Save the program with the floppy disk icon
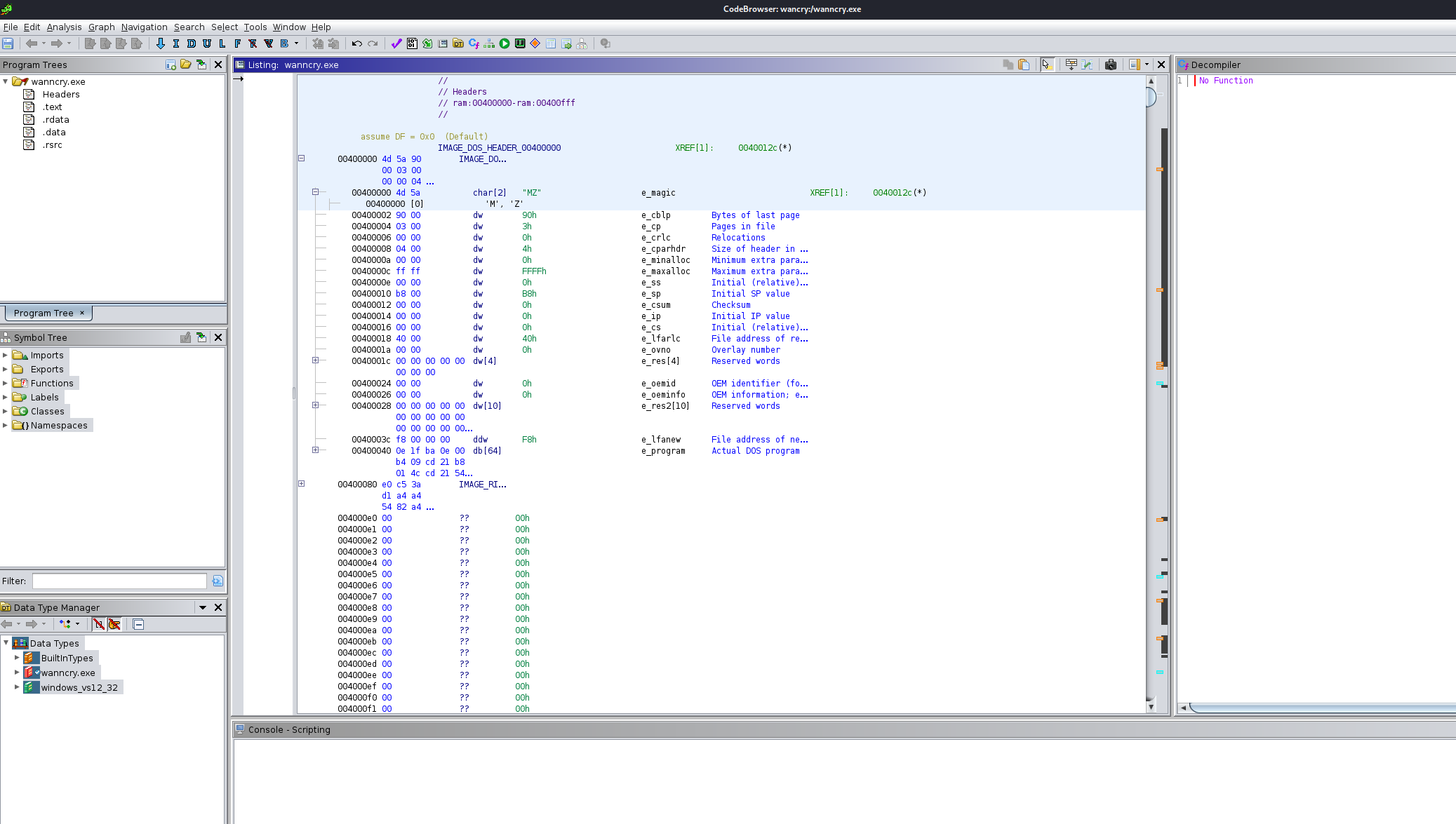The height and width of the screenshot is (824, 1456). 8,43
